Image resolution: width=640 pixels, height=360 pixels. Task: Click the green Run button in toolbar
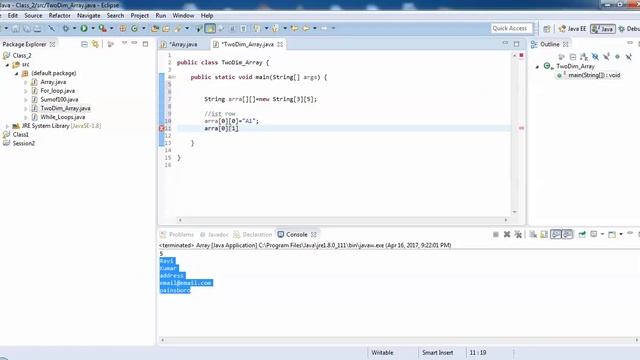click(84, 28)
